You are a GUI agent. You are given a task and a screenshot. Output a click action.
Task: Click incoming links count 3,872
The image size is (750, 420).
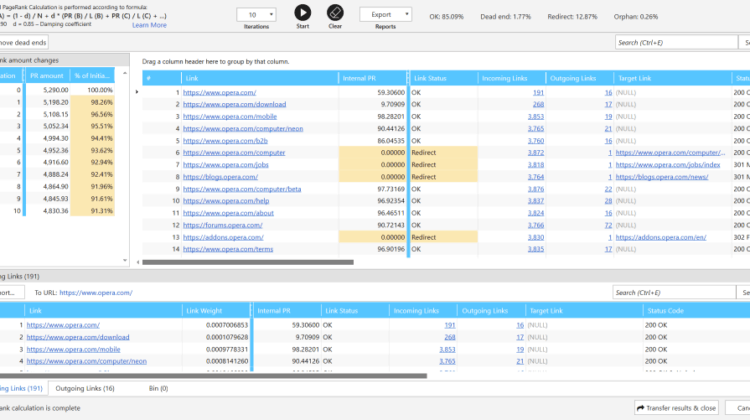(536, 153)
